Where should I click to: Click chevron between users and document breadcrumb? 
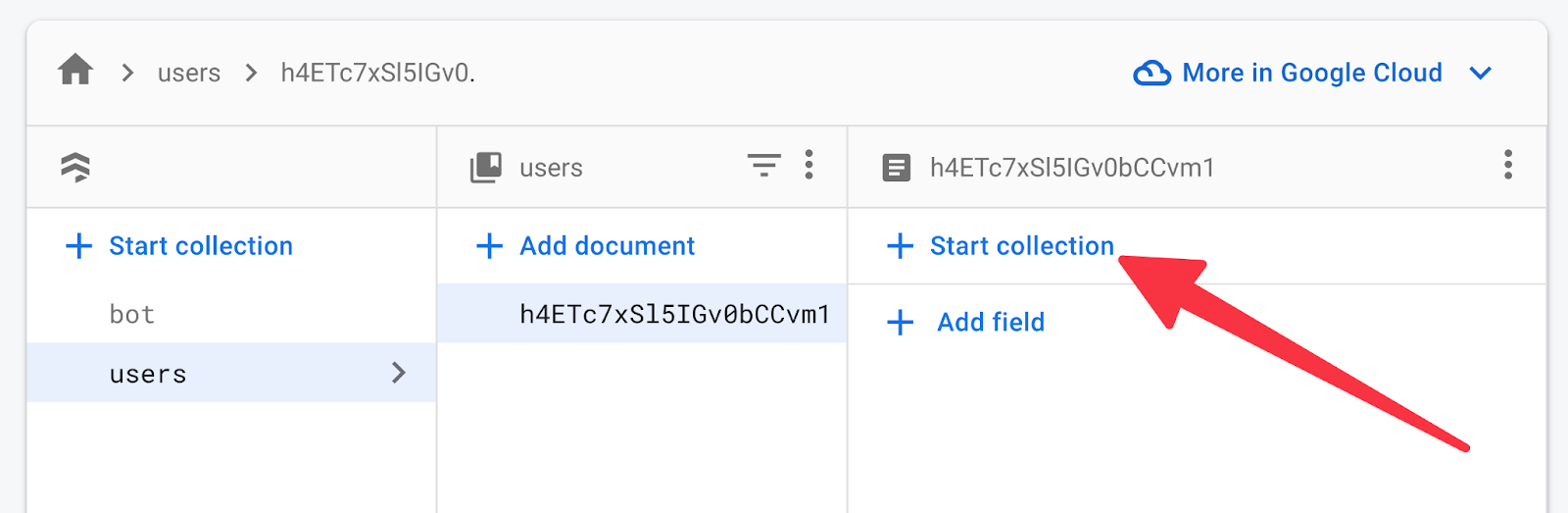point(251,73)
